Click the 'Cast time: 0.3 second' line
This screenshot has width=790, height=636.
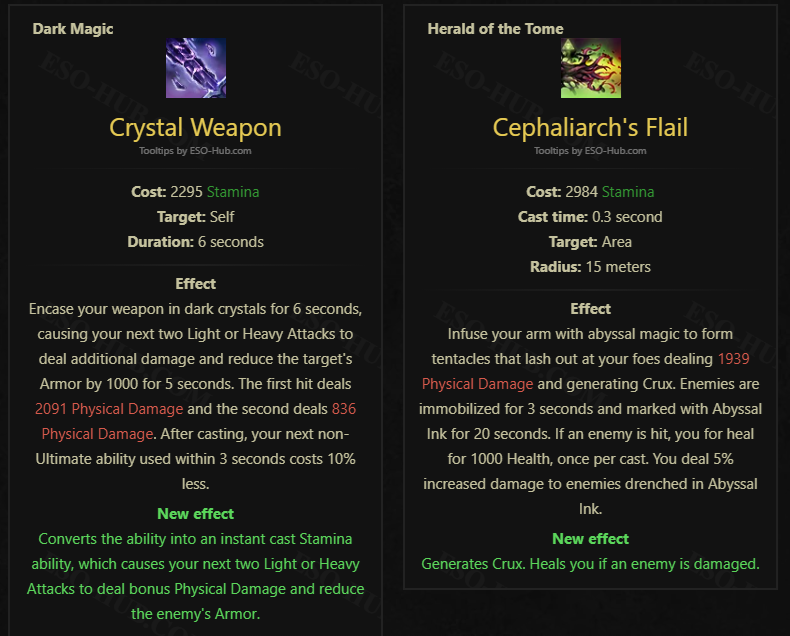[x=590, y=217]
